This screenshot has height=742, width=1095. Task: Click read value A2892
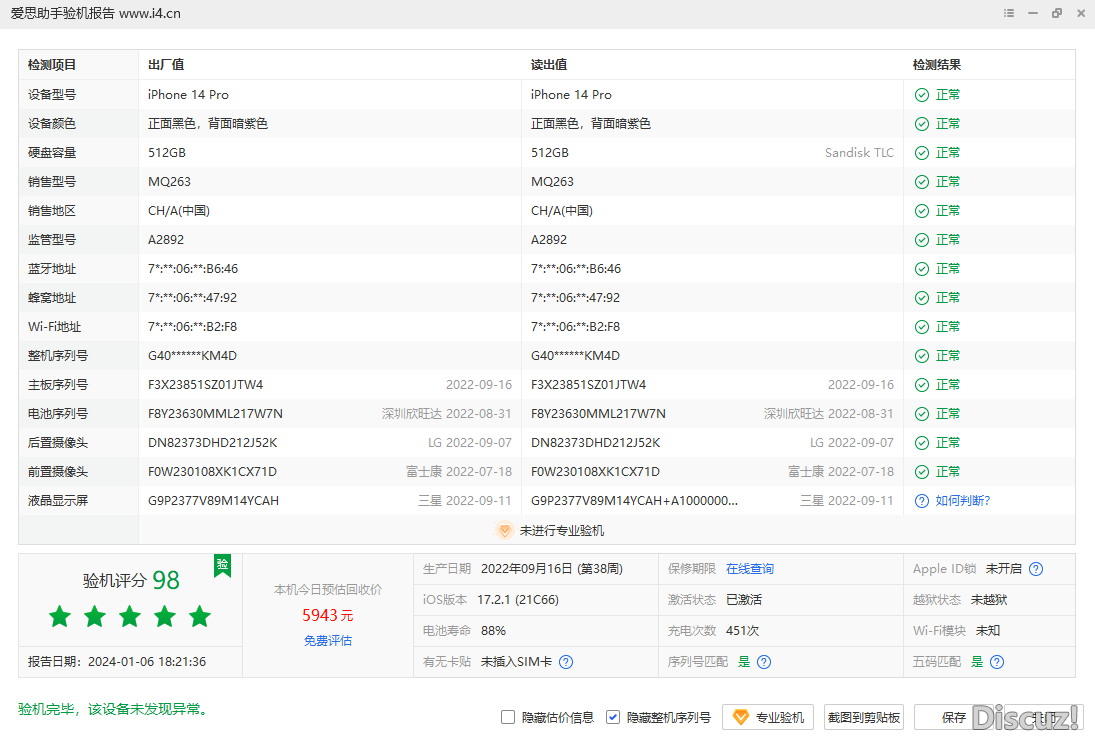click(x=549, y=239)
